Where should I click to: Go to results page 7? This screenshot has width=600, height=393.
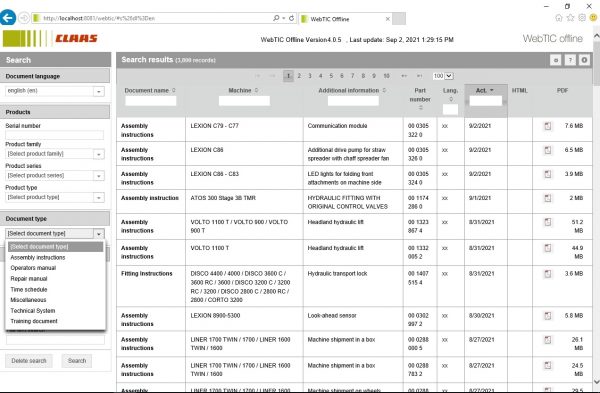coord(352,76)
